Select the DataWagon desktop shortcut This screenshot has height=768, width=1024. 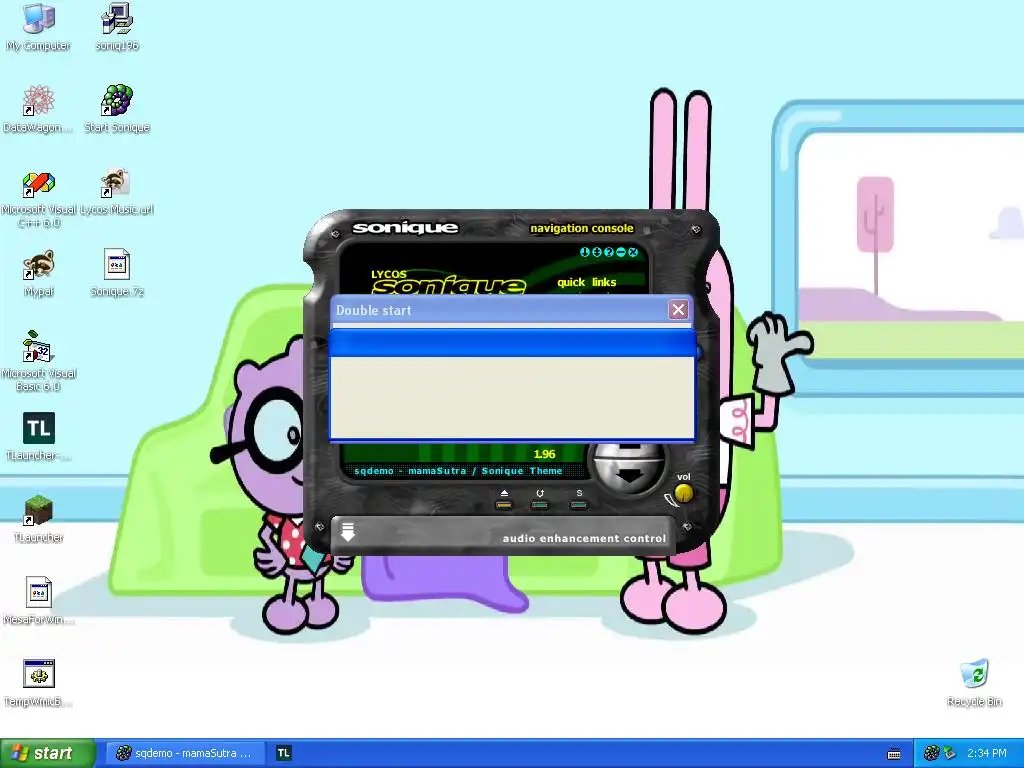[x=38, y=109]
